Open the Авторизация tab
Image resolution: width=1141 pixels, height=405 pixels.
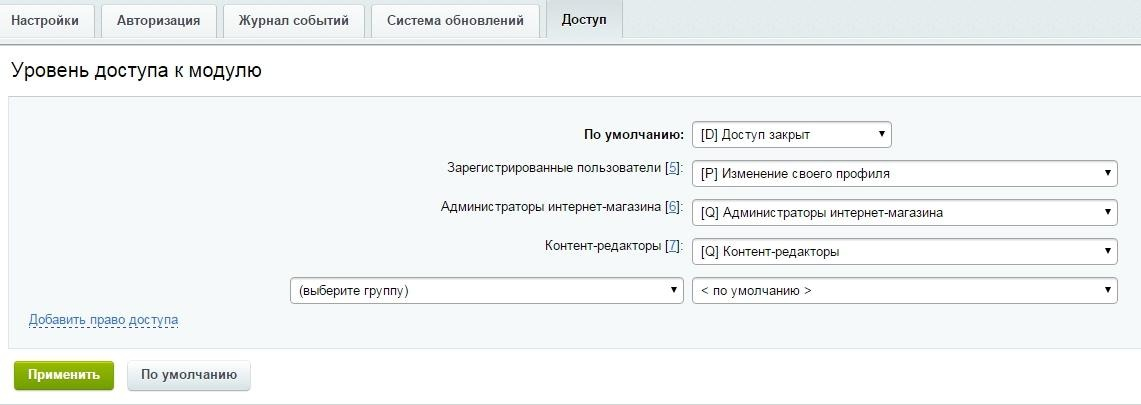coord(159,20)
